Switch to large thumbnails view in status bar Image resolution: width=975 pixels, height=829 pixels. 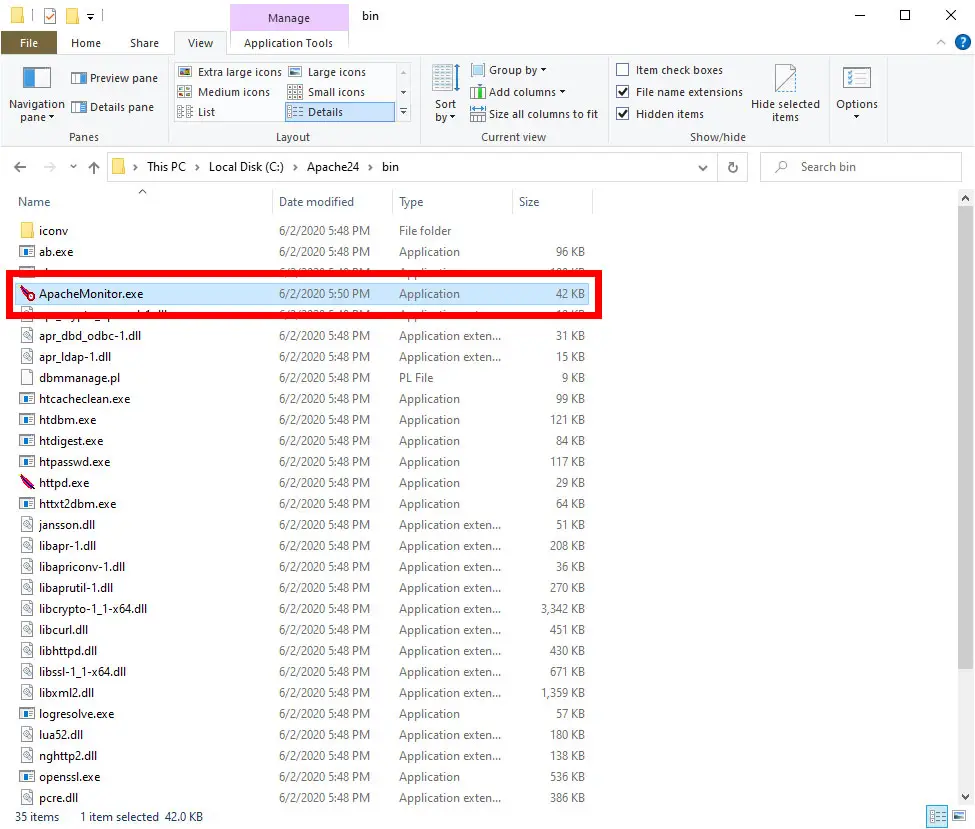(x=959, y=815)
